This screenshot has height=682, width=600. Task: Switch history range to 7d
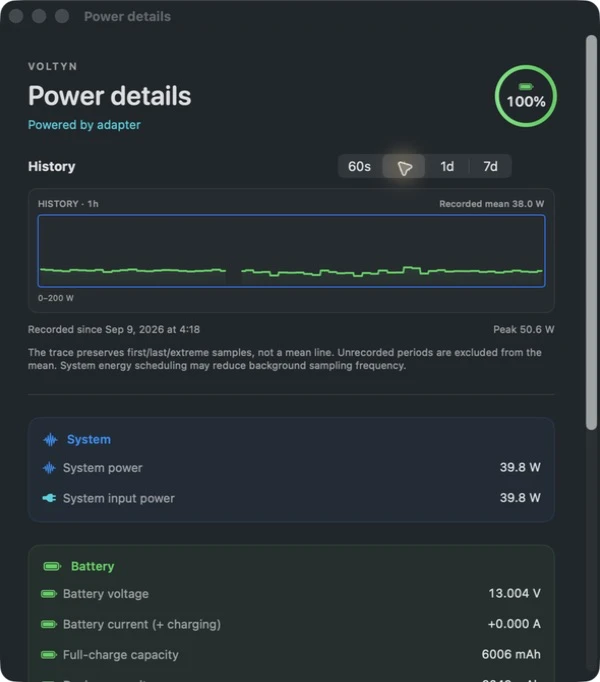pyautogui.click(x=490, y=166)
